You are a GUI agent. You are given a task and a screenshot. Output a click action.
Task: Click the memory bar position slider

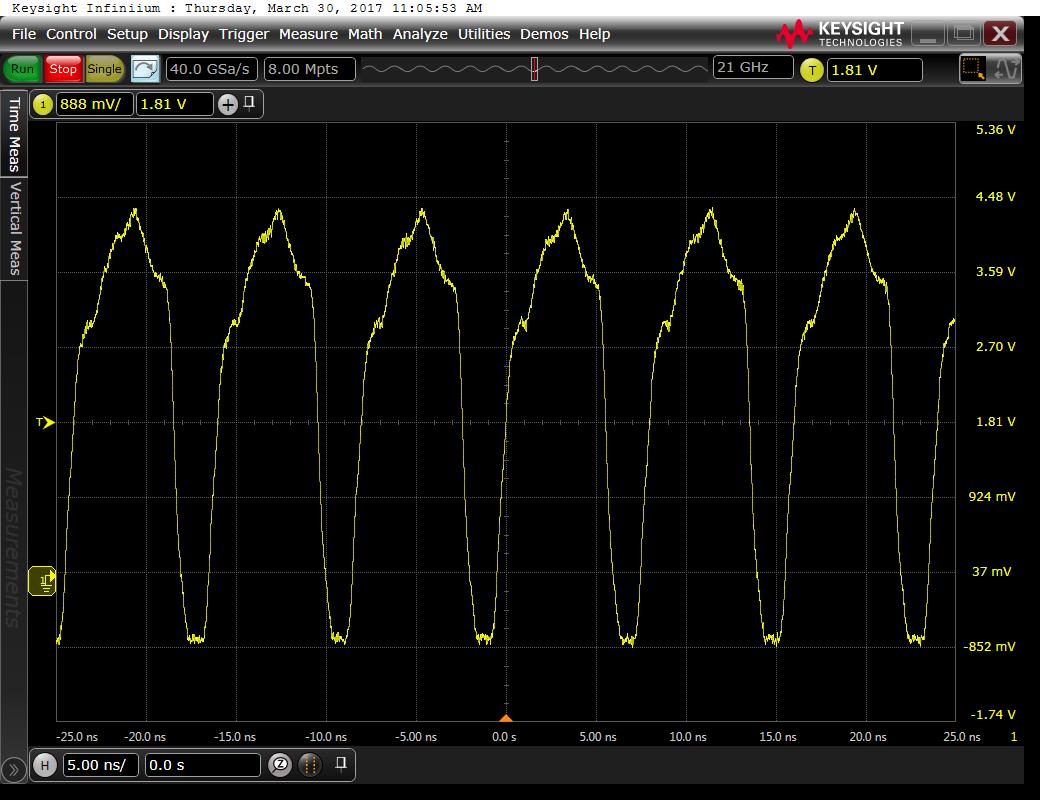(x=535, y=69)
